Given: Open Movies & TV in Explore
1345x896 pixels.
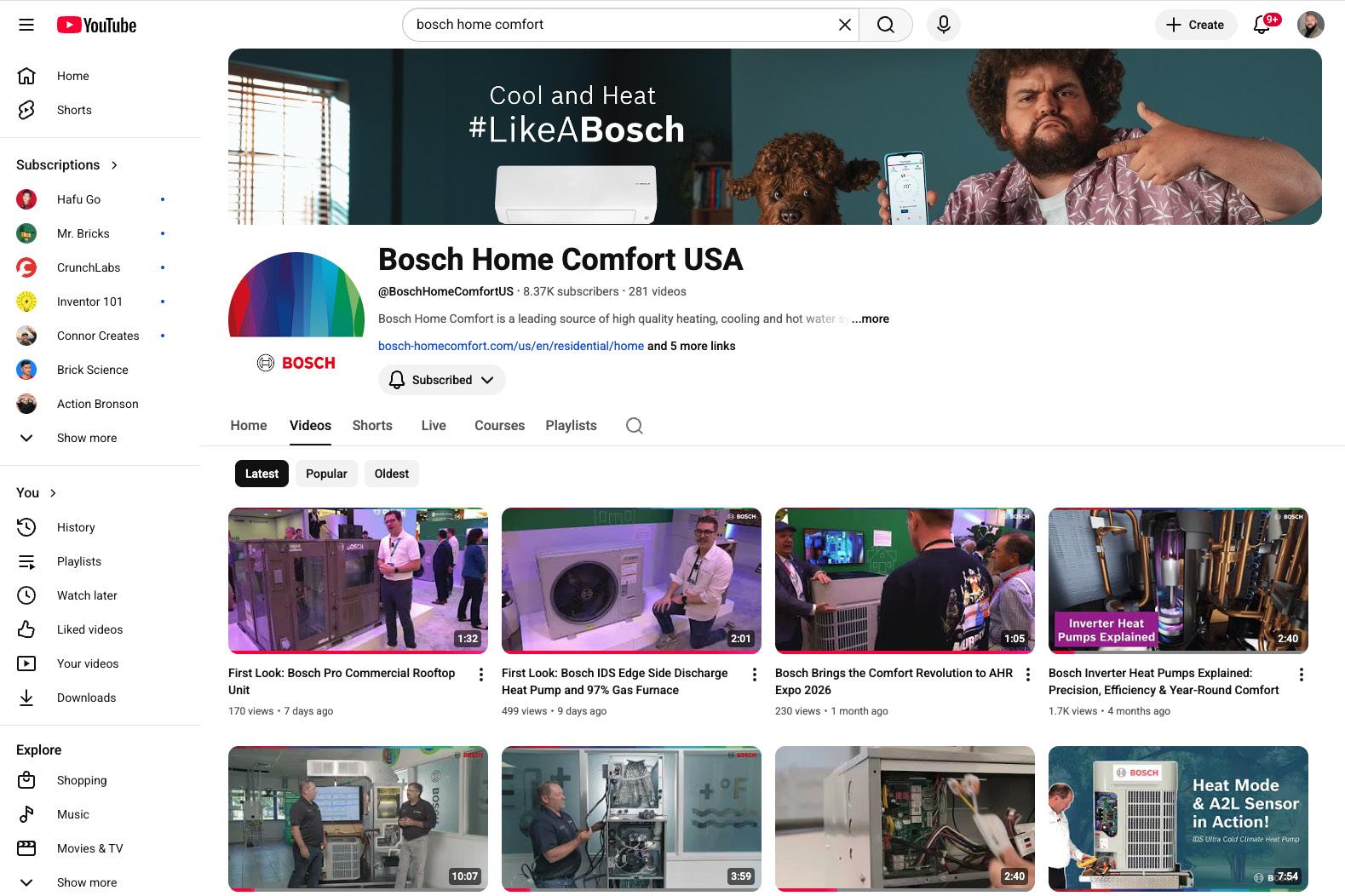Looking at the screenshot, I should (x=101, y=848).
